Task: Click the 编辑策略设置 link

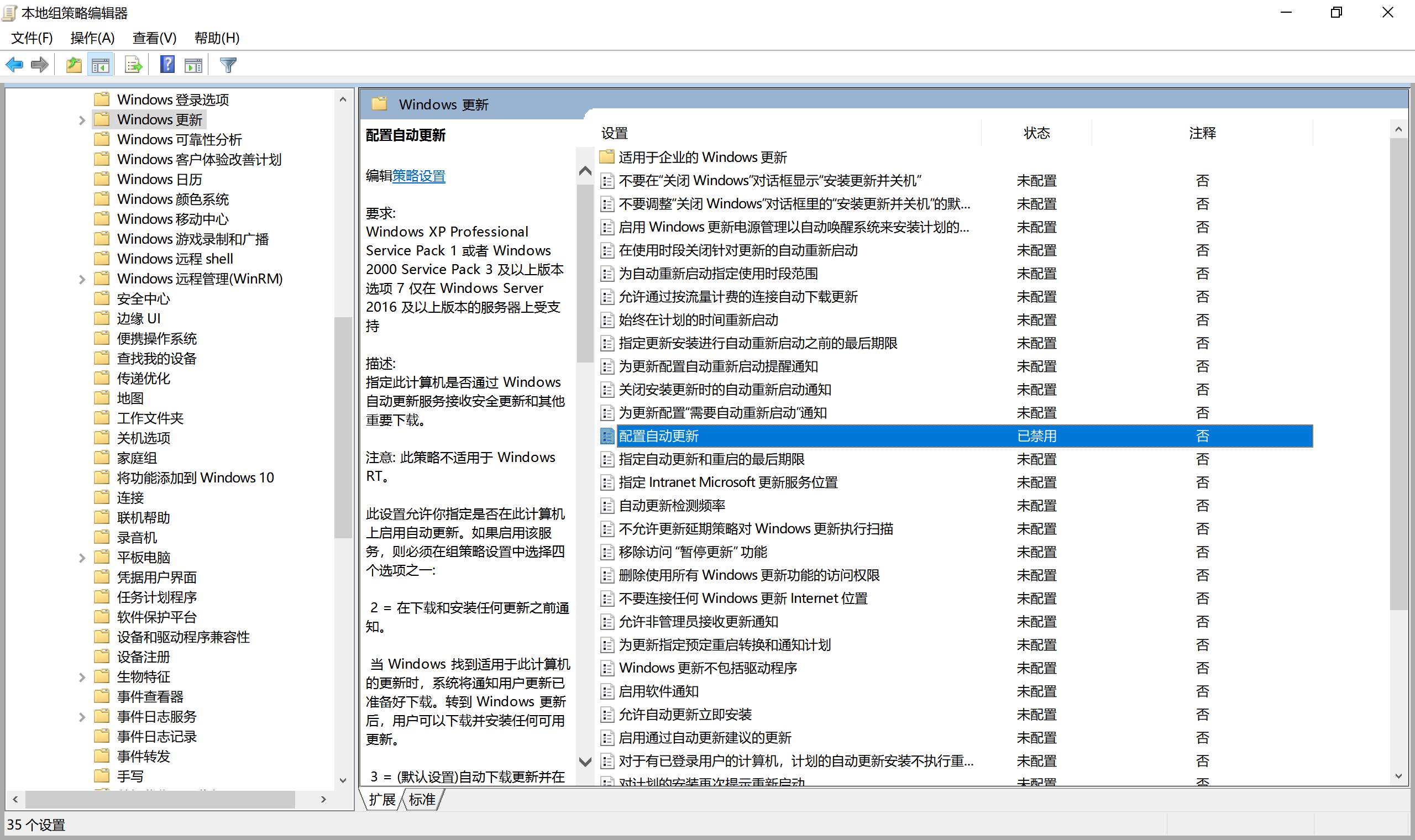Action: [418, 176]
